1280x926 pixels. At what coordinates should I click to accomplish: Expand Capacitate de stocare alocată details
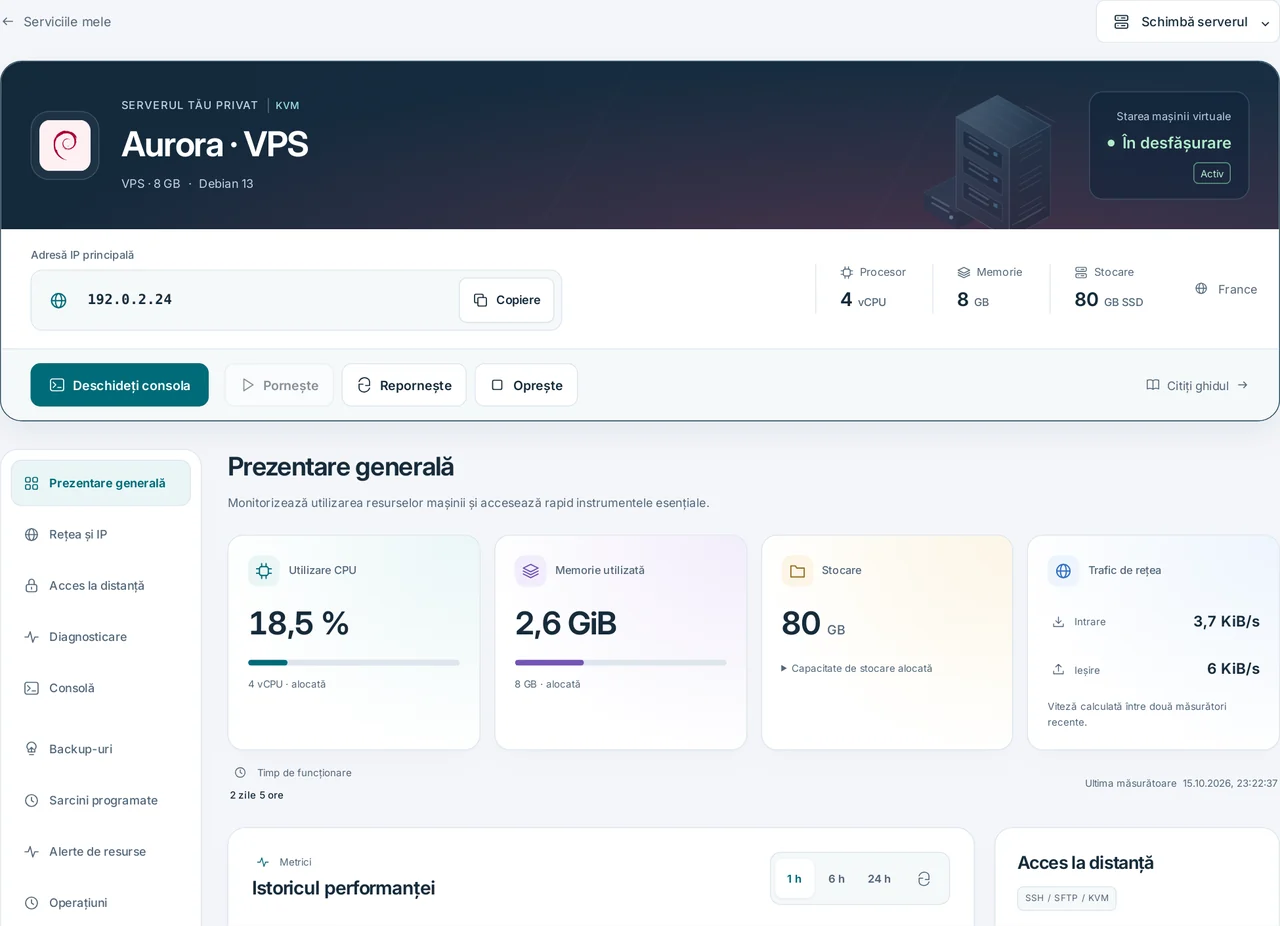pos(857,668)
